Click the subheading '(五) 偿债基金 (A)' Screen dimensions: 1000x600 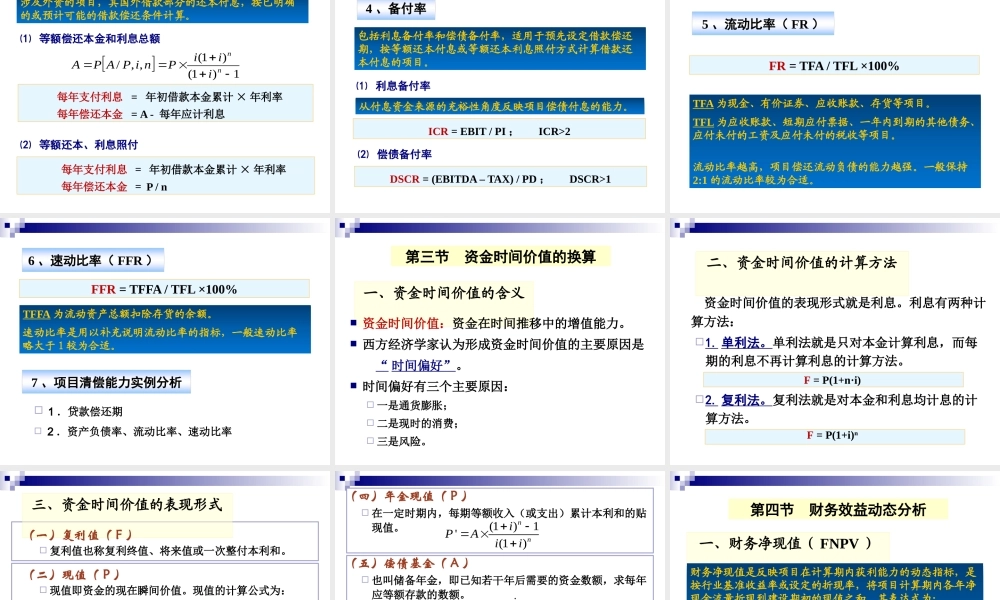pos(410,563)
